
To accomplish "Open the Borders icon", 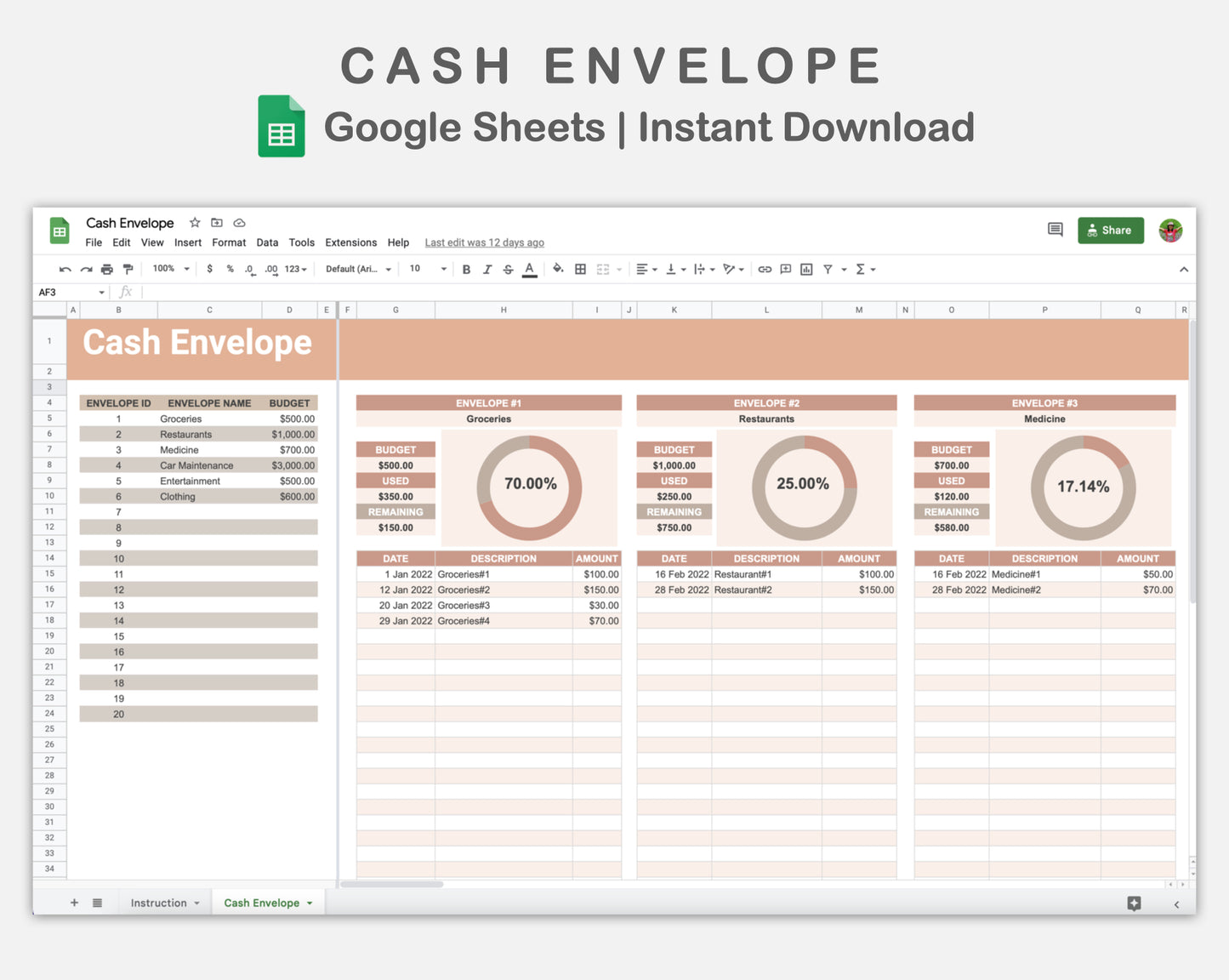I will 580,269.
